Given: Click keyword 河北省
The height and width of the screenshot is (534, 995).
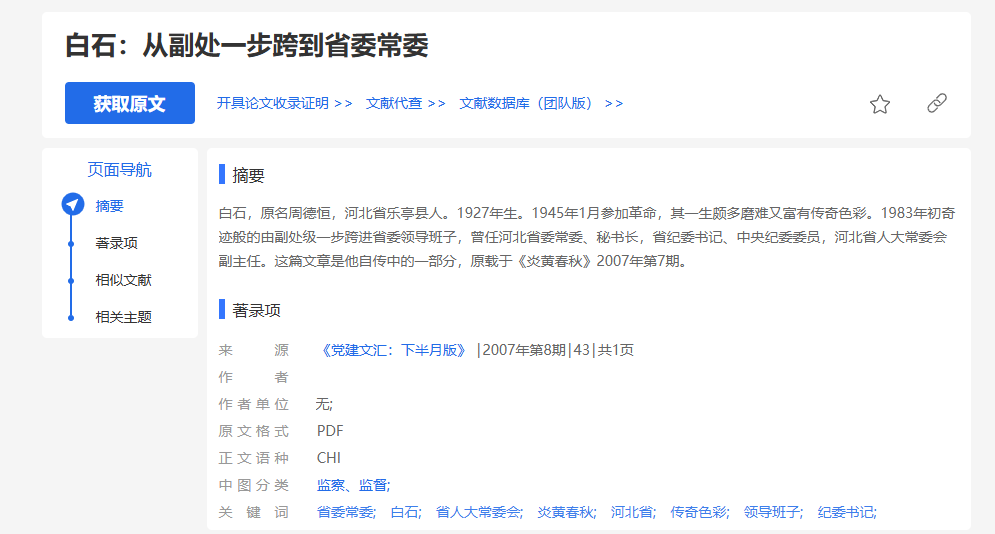Looking at the screenshot, I should (632, 512).
